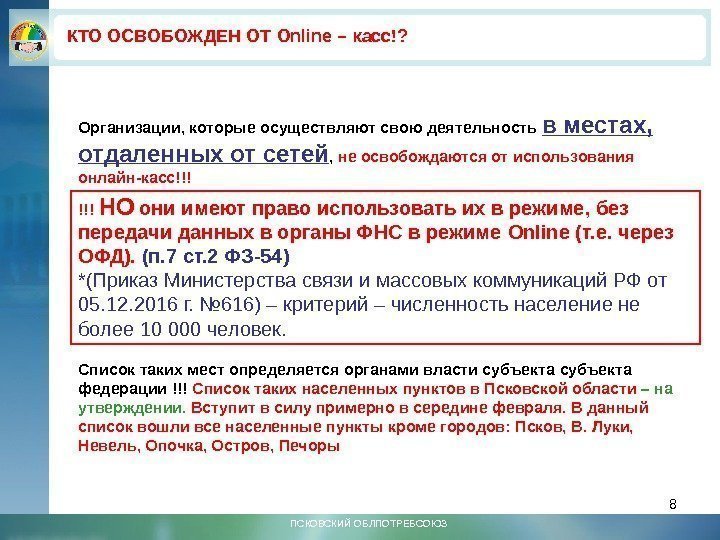Click the underlined text 'отдаленных от сетей'
The image size is (720, 540).
point(204,154)
